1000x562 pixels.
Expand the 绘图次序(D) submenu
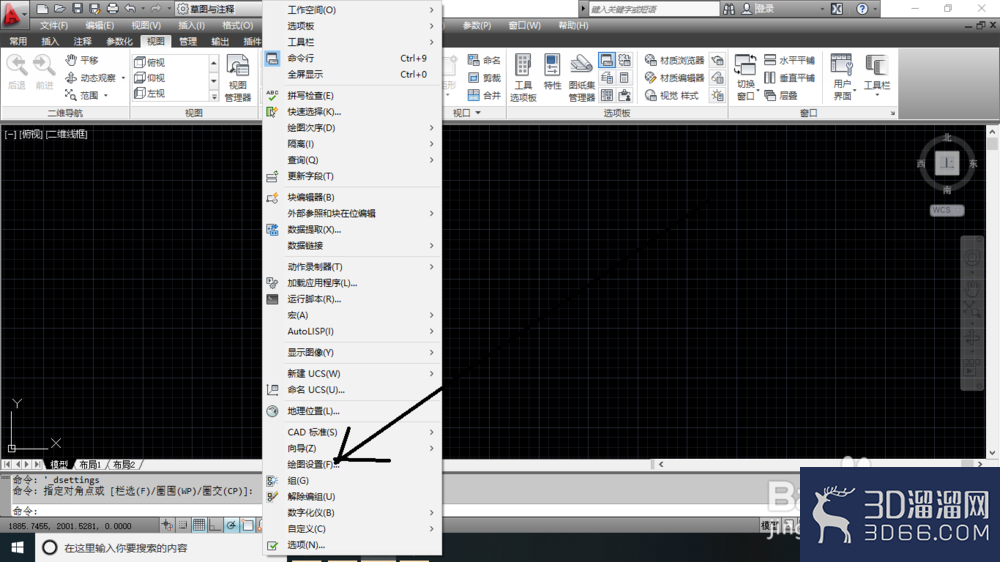(352, 128)
